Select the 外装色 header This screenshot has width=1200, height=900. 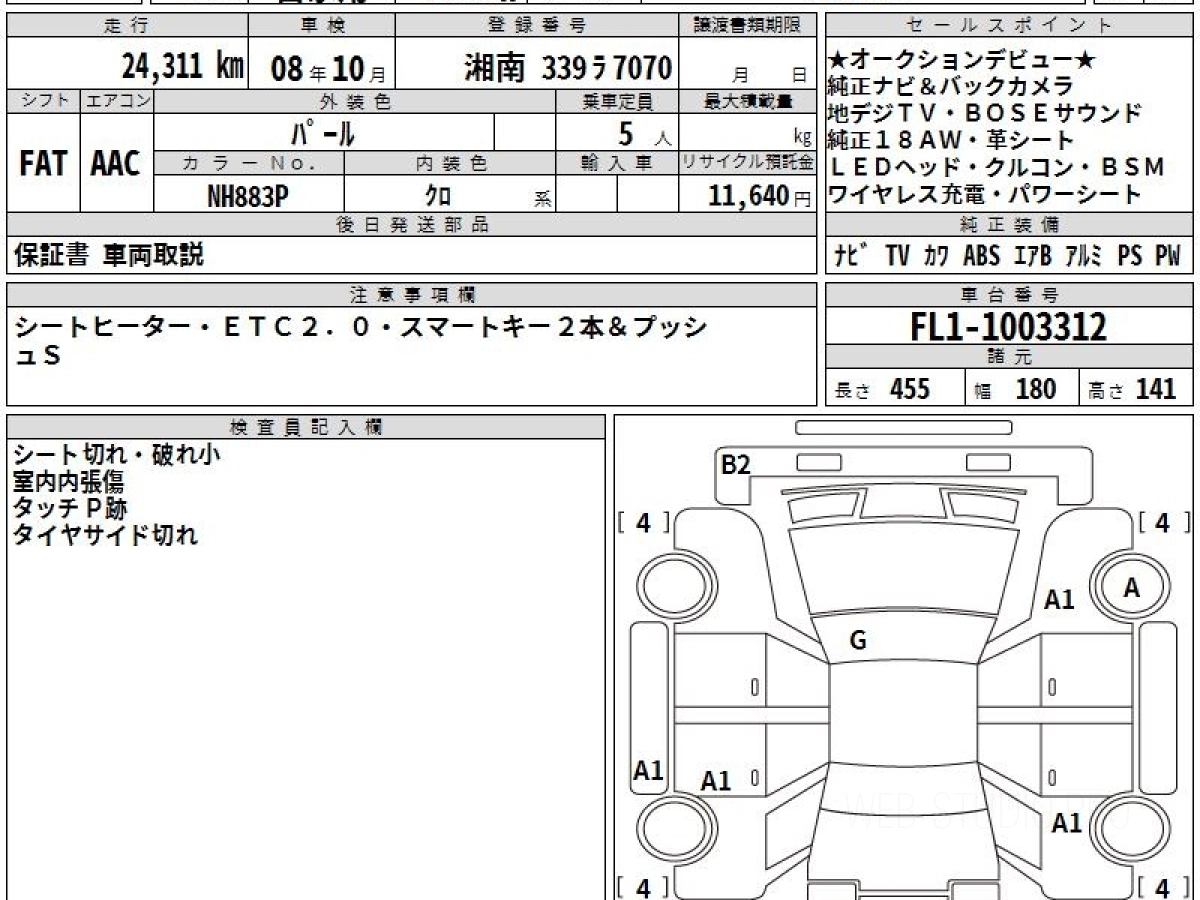tap(355, 101)
